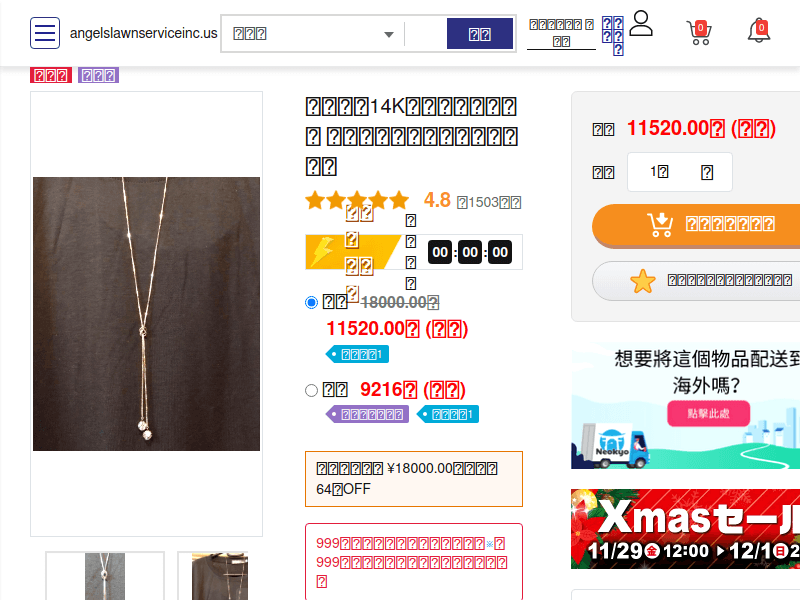Click the user account icon

(641, 24)
